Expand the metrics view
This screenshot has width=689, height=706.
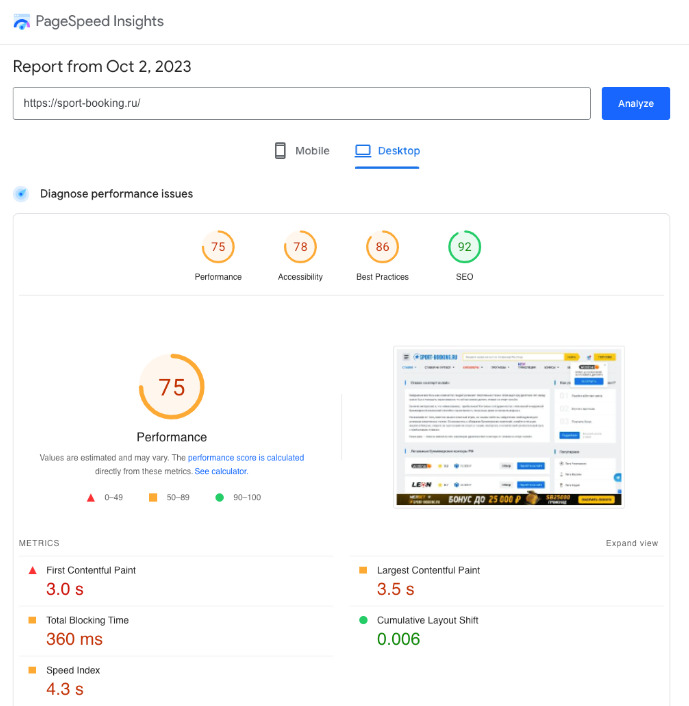(631, 544)
